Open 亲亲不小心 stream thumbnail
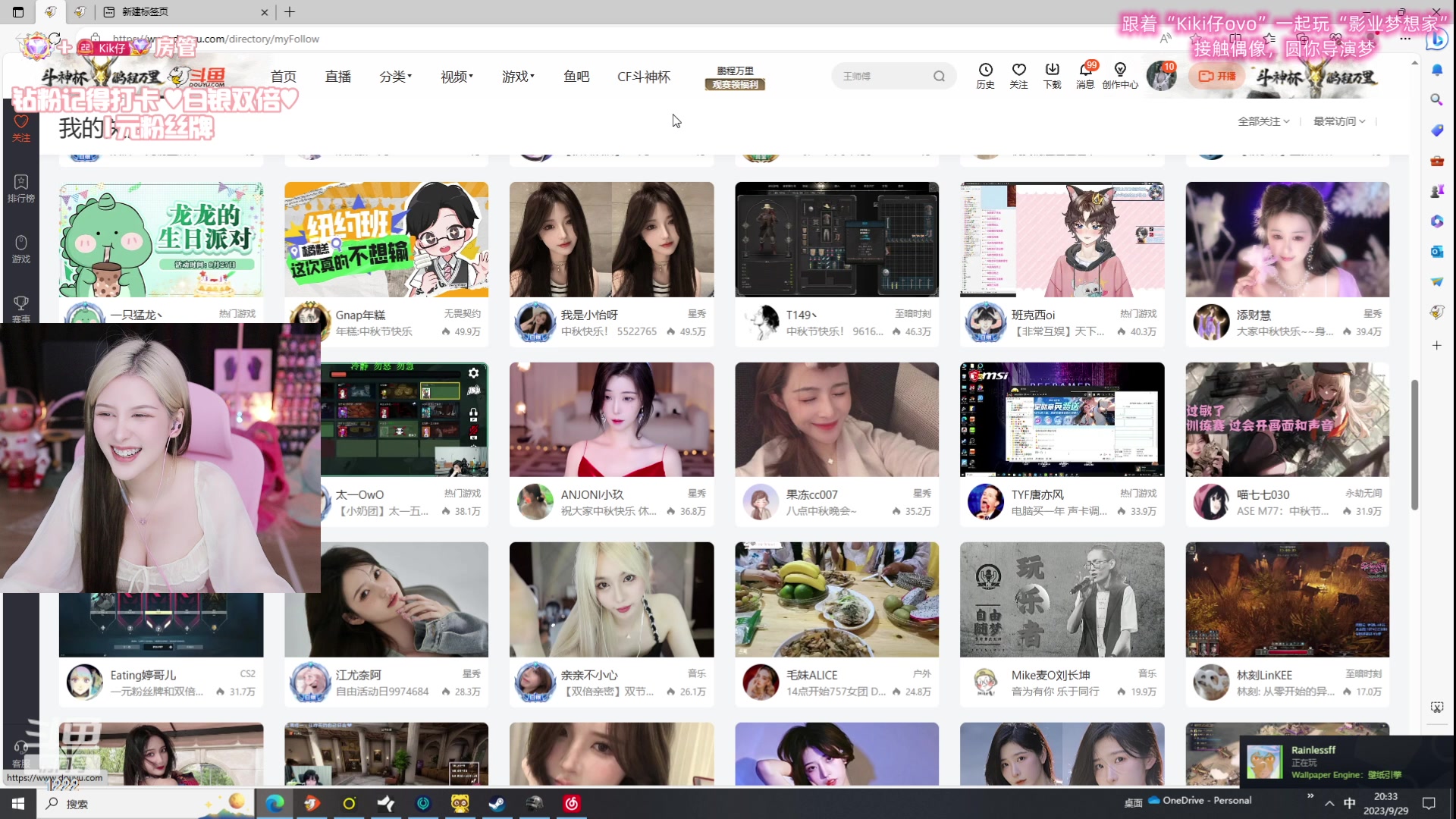This screenshot has height=819, width=1456. point(611,600)
